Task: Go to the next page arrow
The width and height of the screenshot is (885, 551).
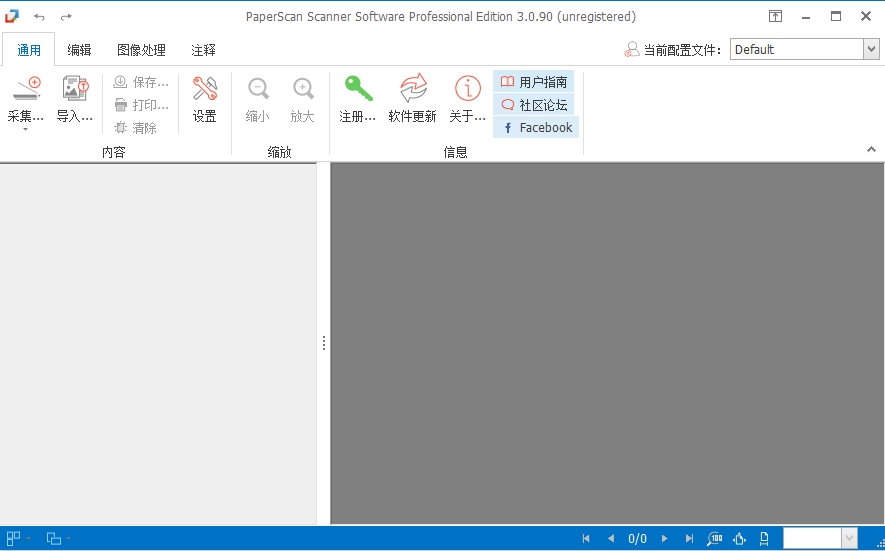Action: point(664,539)
